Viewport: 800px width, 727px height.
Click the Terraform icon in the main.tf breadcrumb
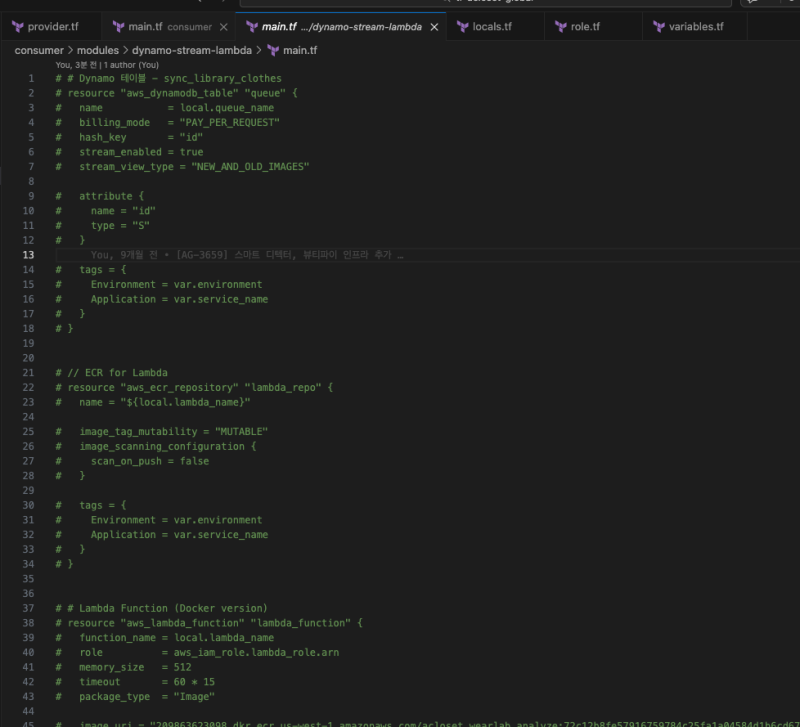click(x=273, y=49)
